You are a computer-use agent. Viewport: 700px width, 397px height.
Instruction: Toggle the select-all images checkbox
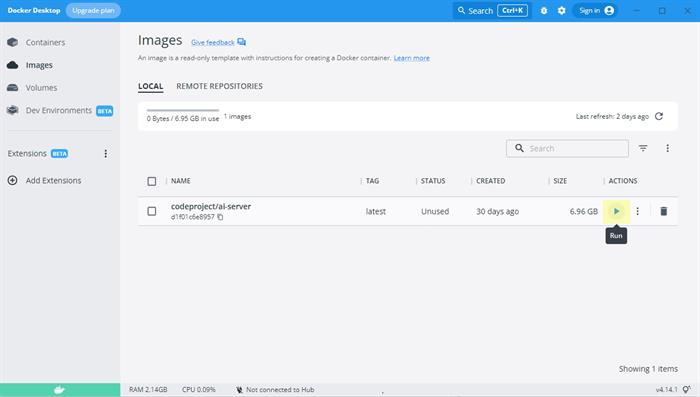[152, 181]
